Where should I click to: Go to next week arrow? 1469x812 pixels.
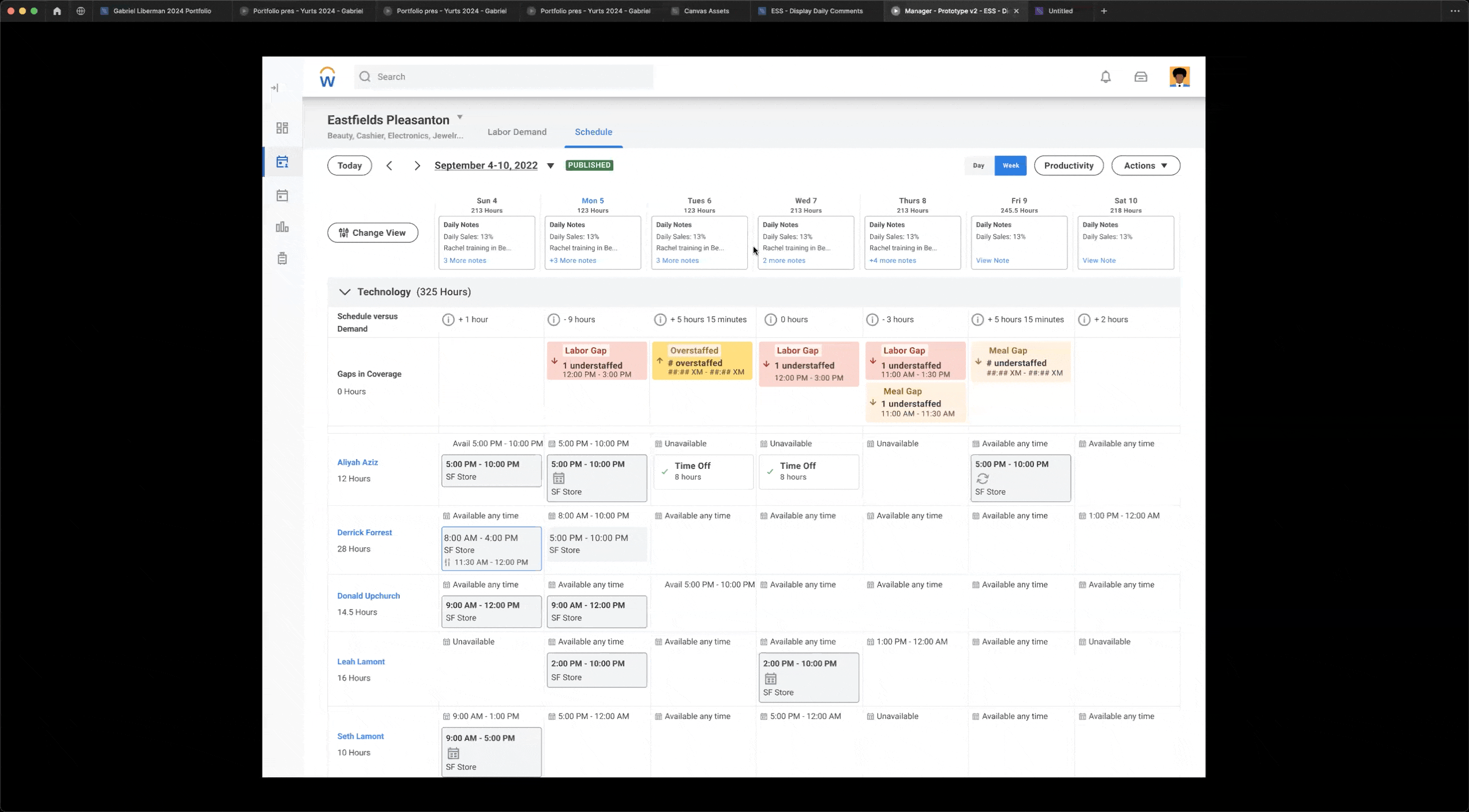coord(417,166)
